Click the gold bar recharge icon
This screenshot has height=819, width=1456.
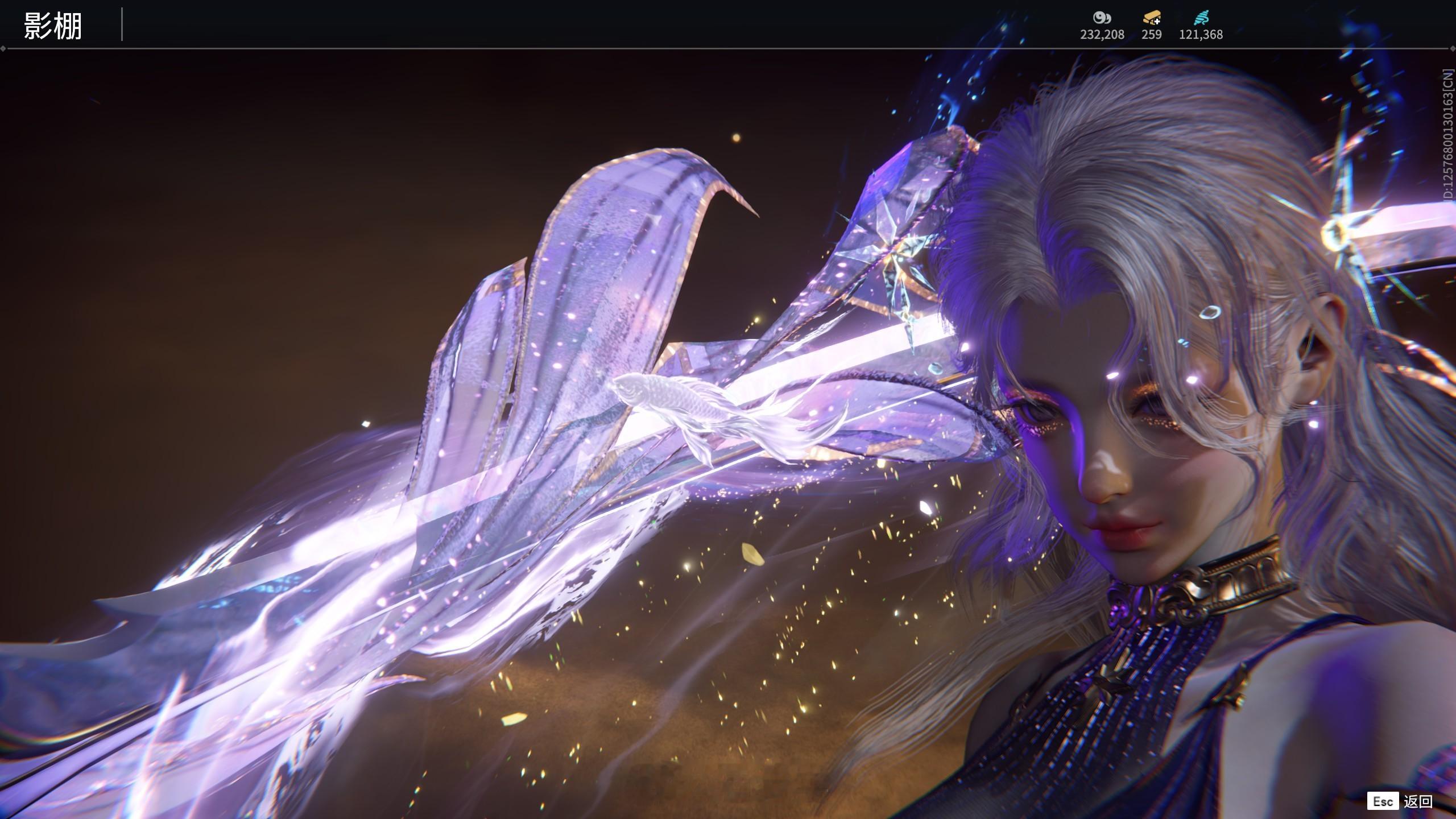pyautogui.click(x=1151, y=18)
